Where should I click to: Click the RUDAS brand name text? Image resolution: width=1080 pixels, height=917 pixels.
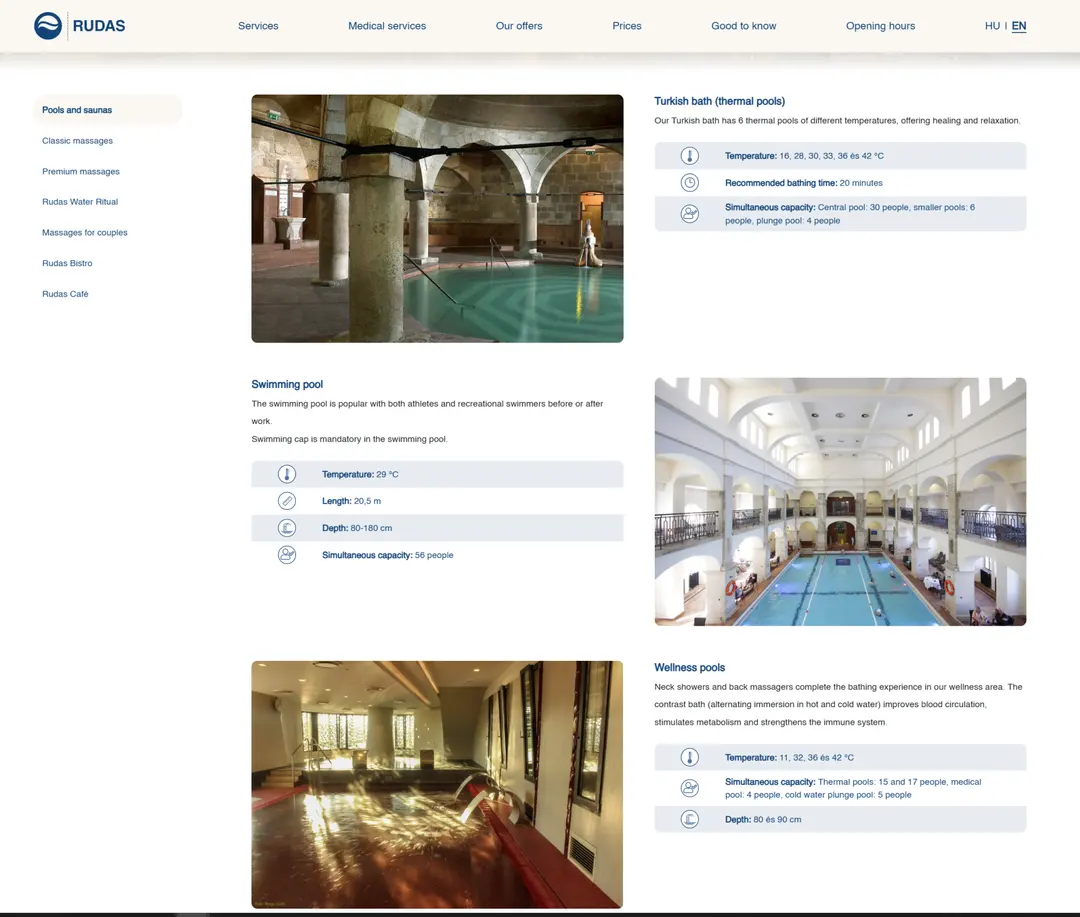[99, 26]
